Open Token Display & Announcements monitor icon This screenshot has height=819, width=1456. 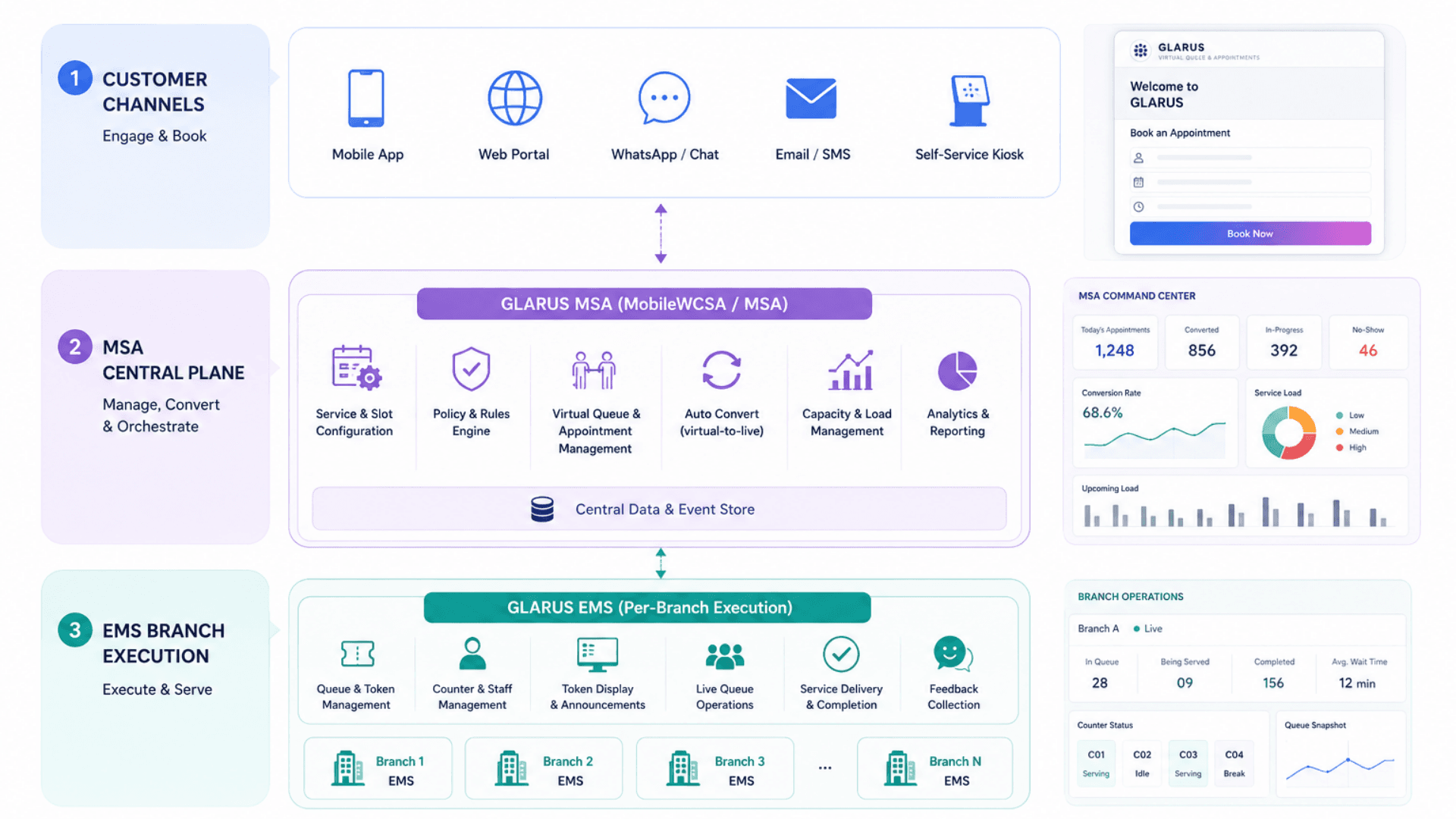click(x=598, y=654)
